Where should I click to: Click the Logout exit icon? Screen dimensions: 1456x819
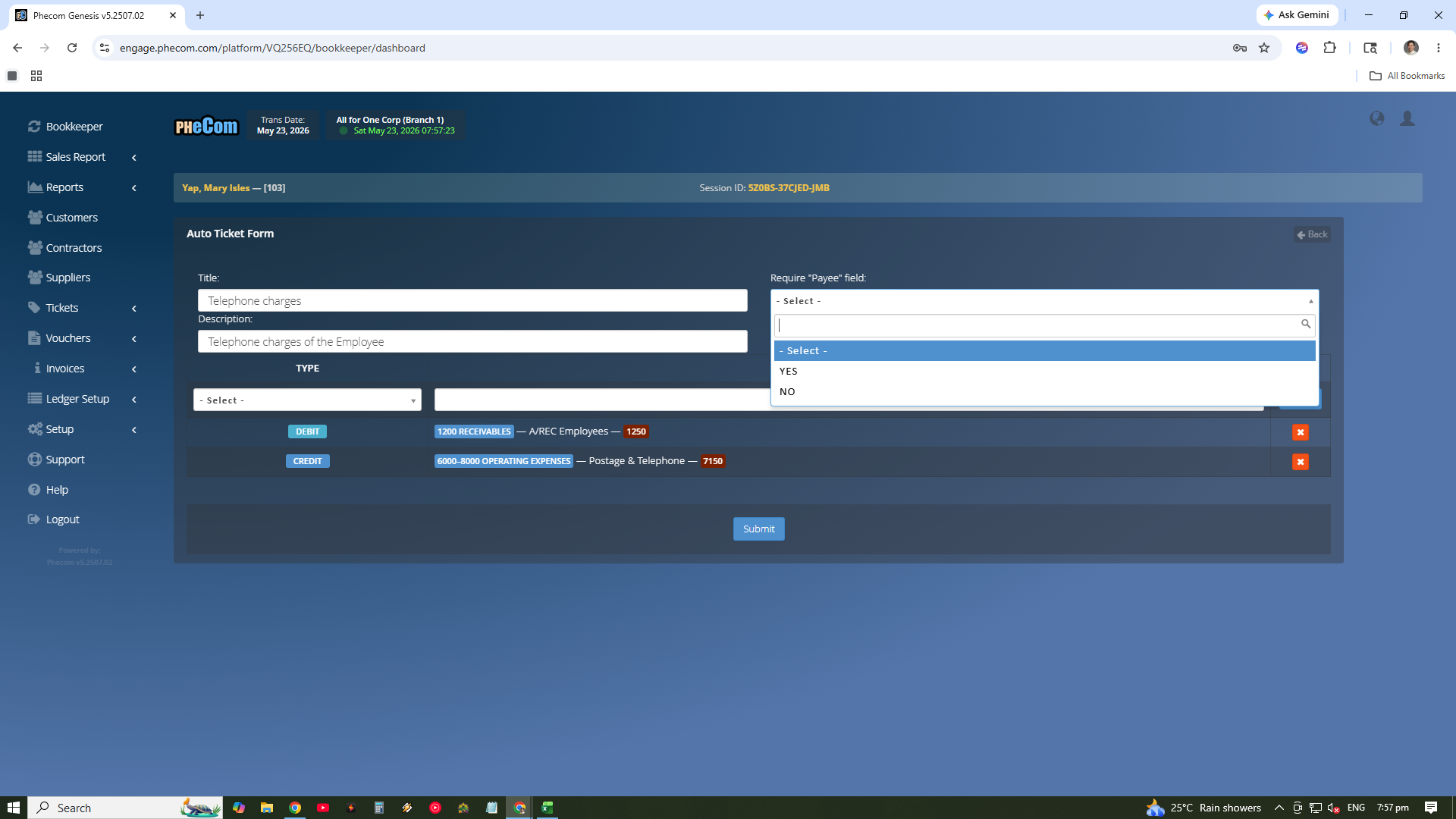34,519
